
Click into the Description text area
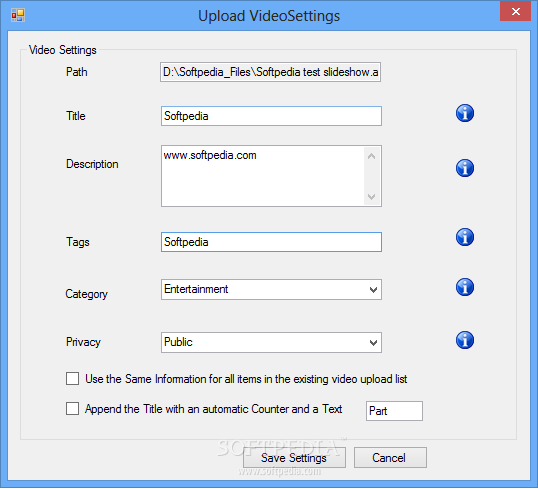tap(263, 176)
